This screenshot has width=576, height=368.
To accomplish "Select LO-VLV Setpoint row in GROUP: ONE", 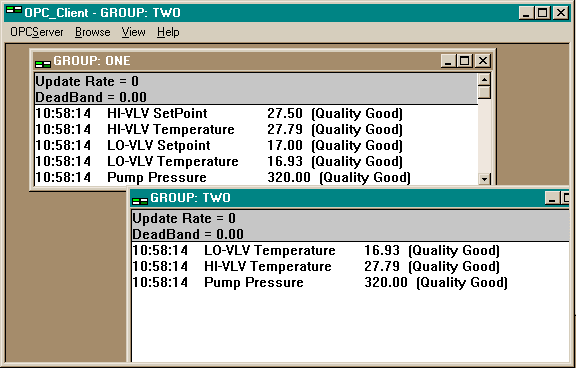I will pyautogui.click(x=256, y=145).
